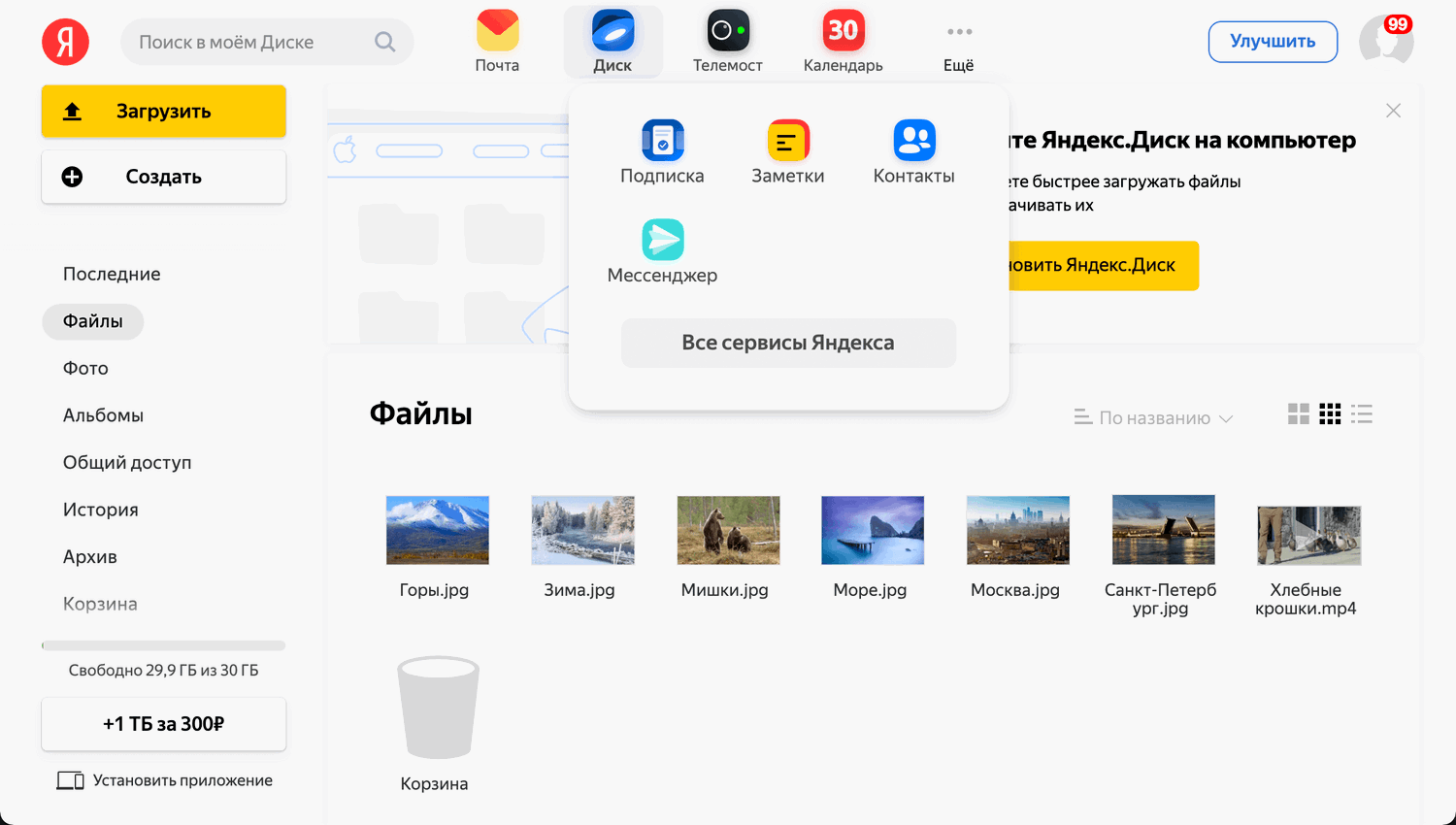Select the Зима.jpg thumbnail

582,530
